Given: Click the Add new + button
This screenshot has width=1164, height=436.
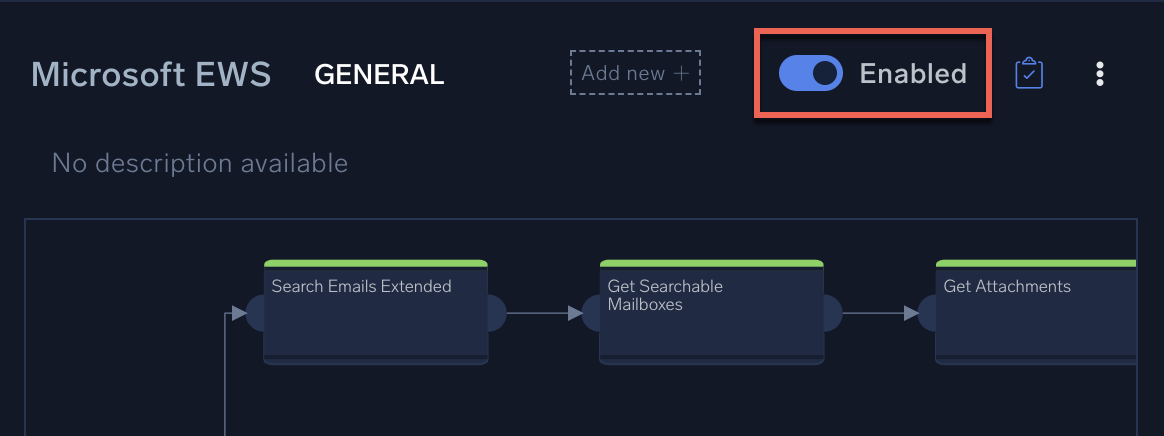Looking at the screenshot, I should click(635, 73).
